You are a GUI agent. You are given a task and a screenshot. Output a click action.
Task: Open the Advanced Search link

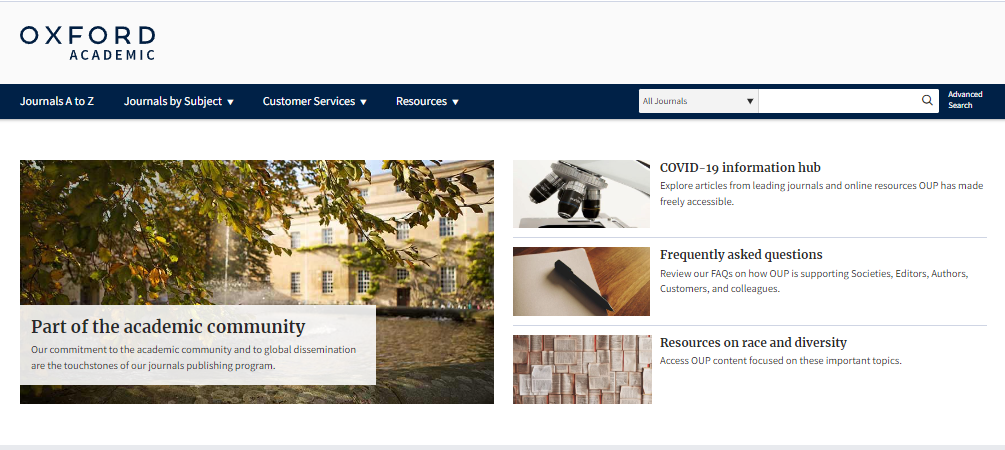click(965, 100)
